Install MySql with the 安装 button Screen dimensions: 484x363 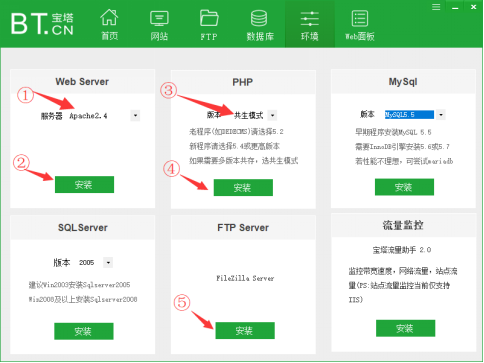[x=404, y=187]
